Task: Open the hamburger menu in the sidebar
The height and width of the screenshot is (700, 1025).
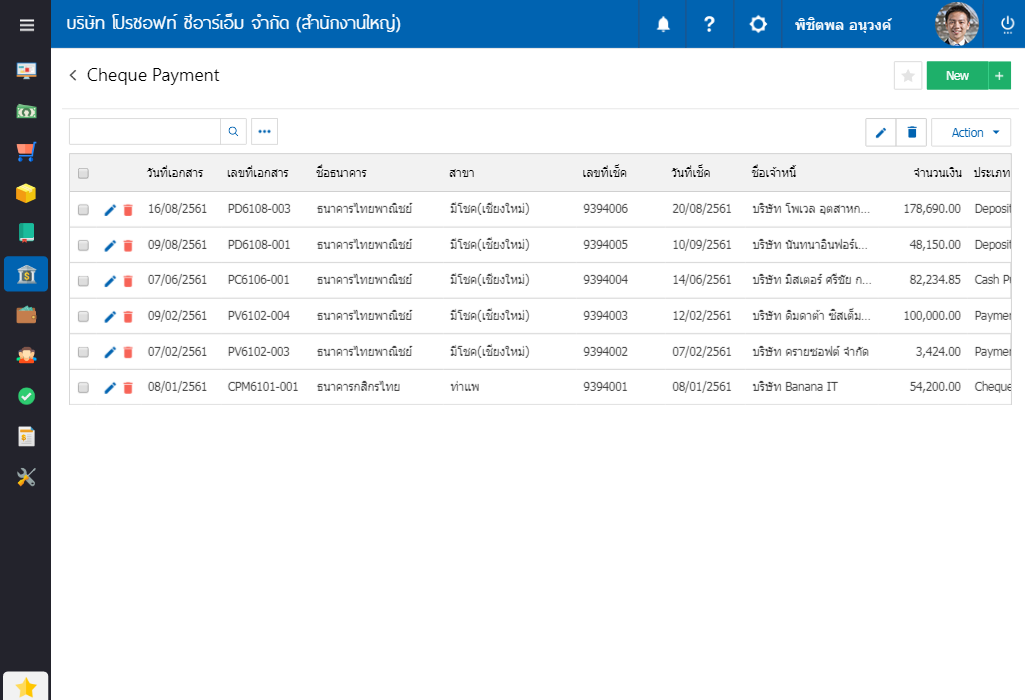Action: pos(26,25)
